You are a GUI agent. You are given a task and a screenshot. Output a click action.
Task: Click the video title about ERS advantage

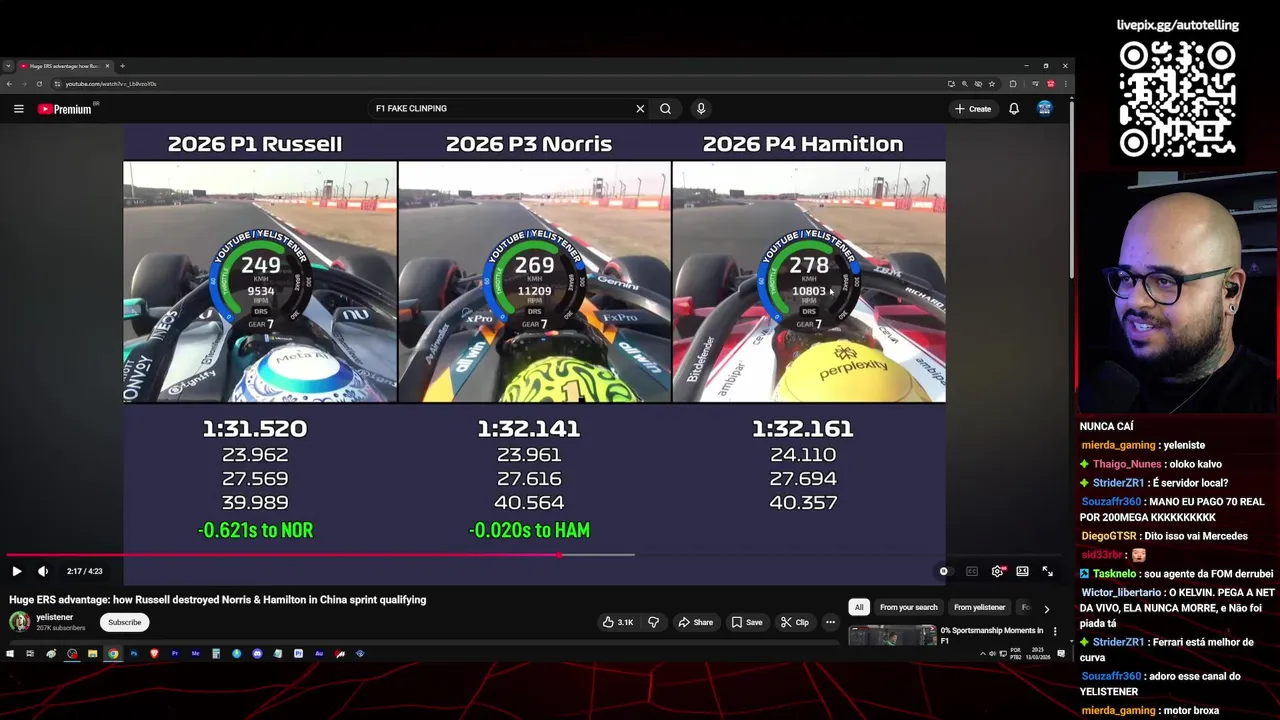pos(218,600)
